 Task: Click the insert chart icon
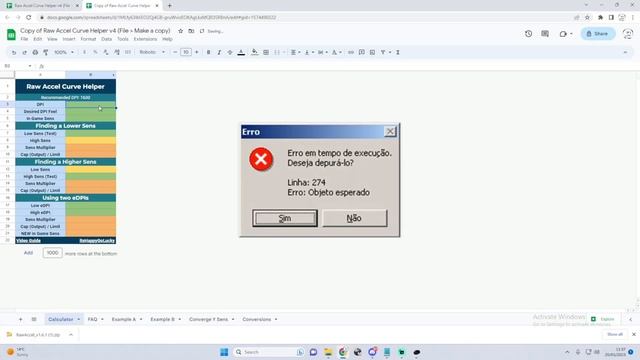point(372,52)
